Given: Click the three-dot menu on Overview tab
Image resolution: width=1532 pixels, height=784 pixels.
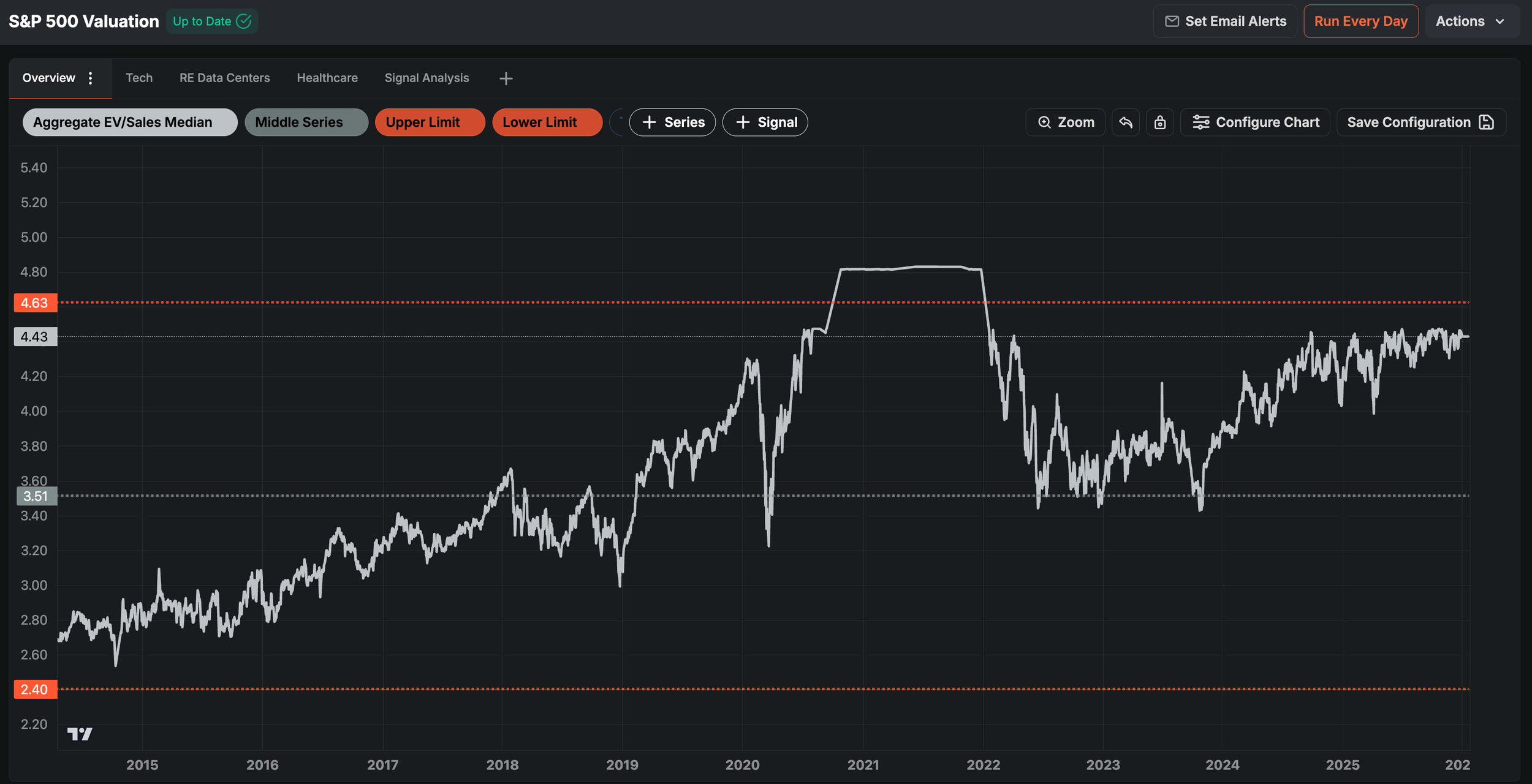Looking at the screenshot, I should pos(91,78).
